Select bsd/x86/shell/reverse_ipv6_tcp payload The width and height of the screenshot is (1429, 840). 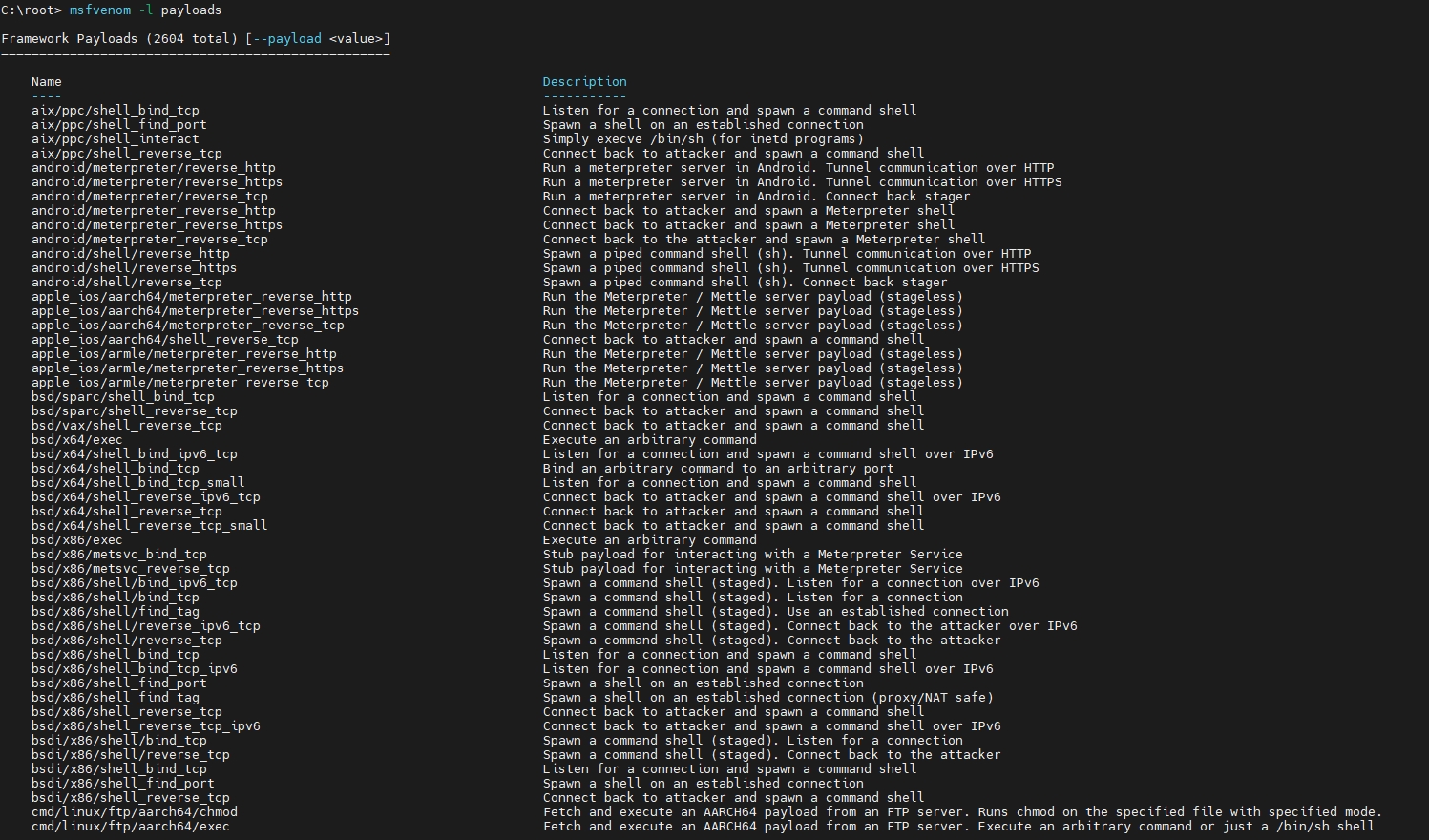click(x=146, y=626)
